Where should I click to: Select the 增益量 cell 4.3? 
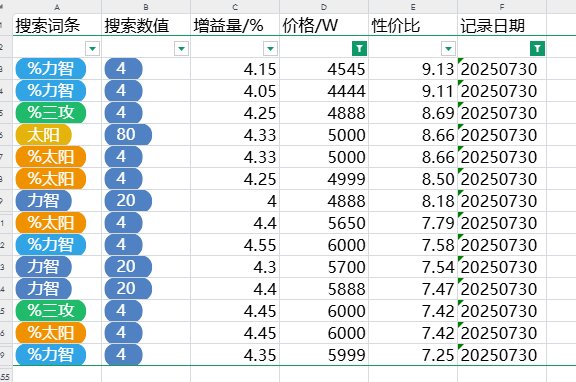[x=235, y=267]
